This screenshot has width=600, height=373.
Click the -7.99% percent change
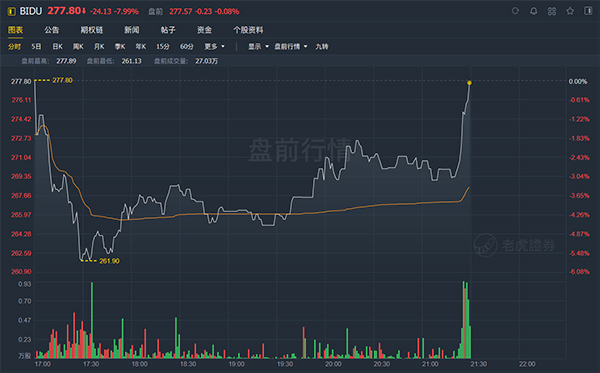[x=126, y=11]
